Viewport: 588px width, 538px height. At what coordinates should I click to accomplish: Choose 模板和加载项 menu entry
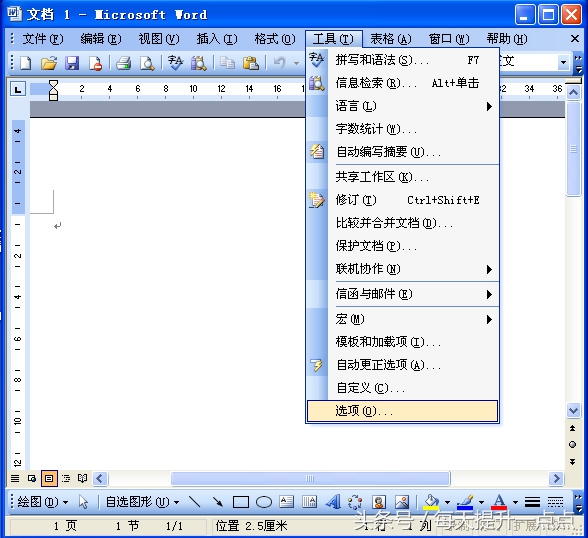403,342
